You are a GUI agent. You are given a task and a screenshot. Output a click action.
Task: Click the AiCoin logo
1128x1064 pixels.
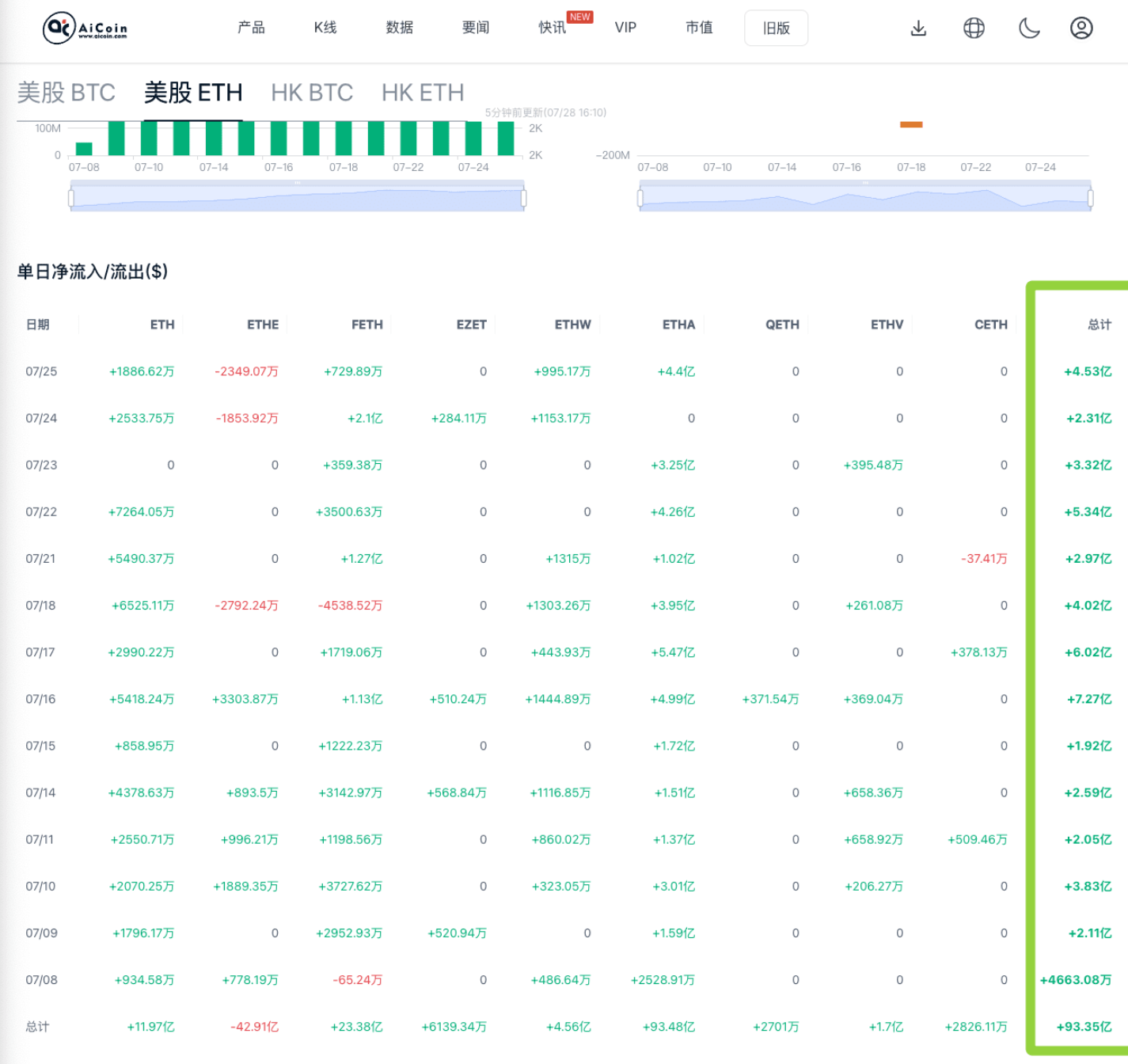[85, 28]
